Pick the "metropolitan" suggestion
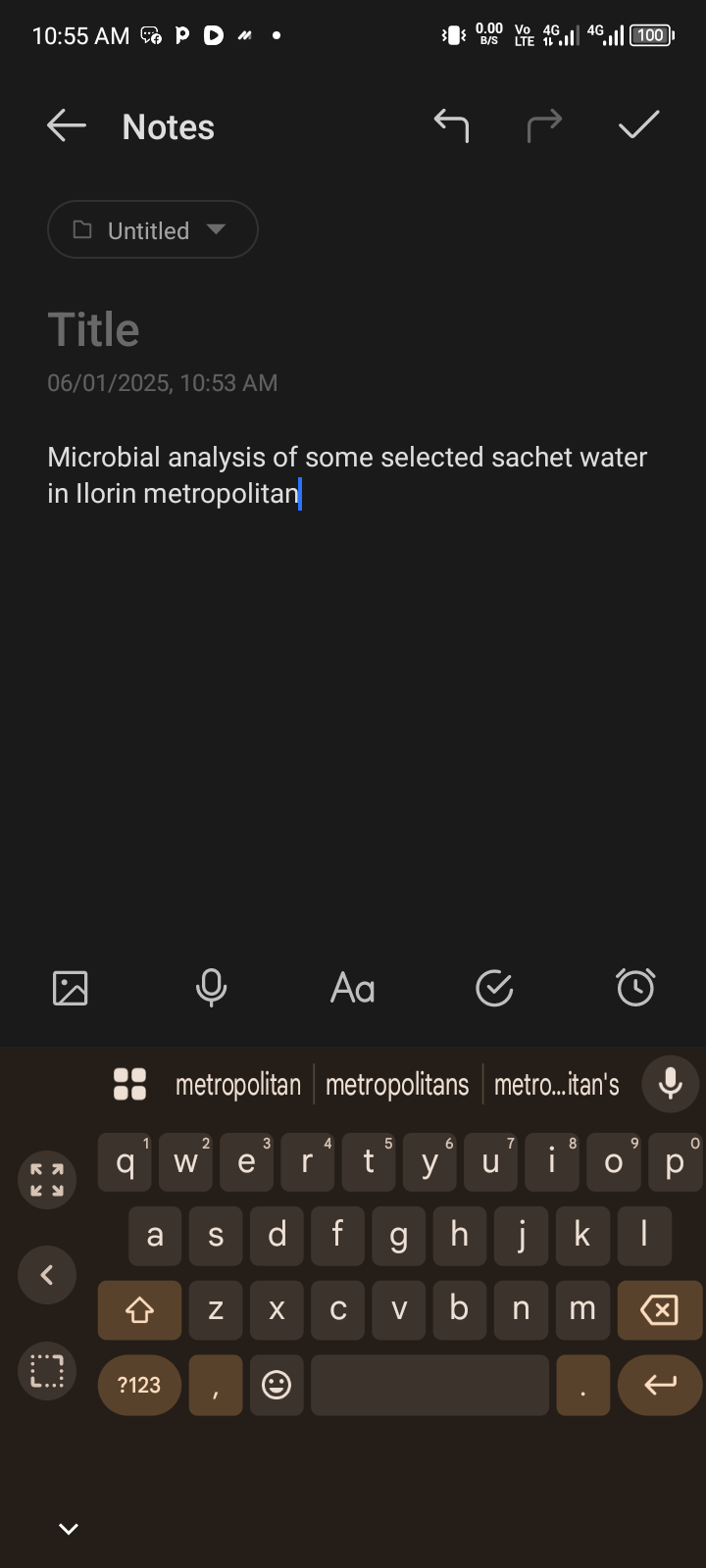Viewport: 706px width, 1568px height. [x=238, y=1085]
